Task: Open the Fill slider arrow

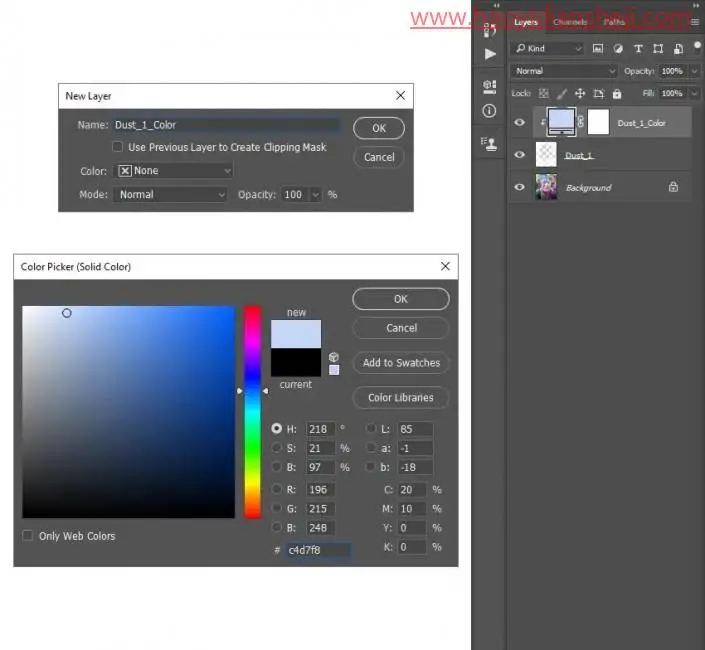Action: pyautogui.click(x=695, y=93)
